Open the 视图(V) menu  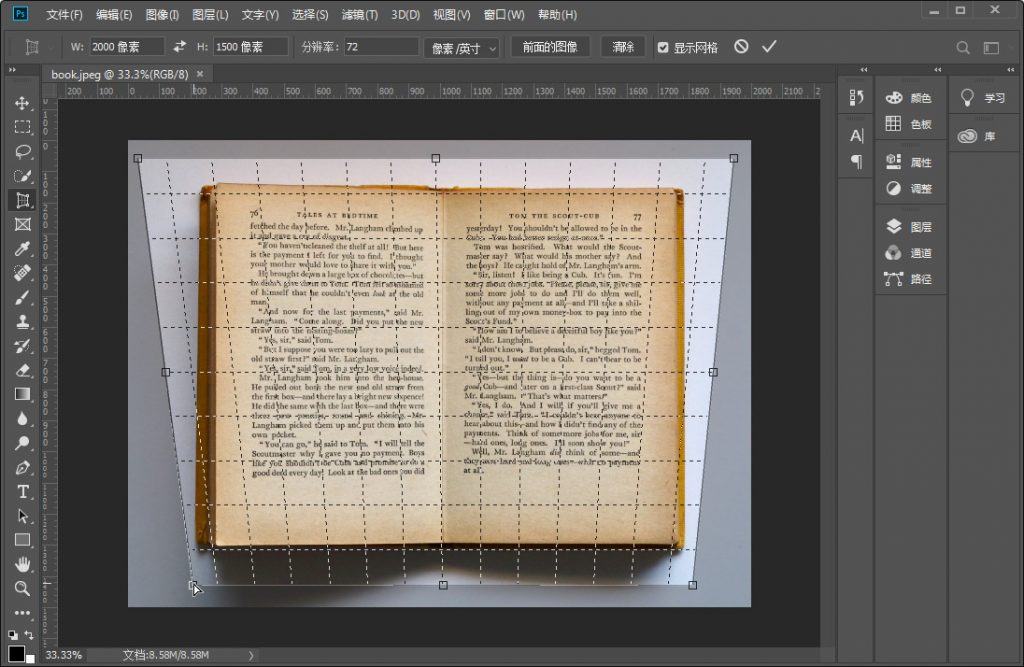point(451,14)
